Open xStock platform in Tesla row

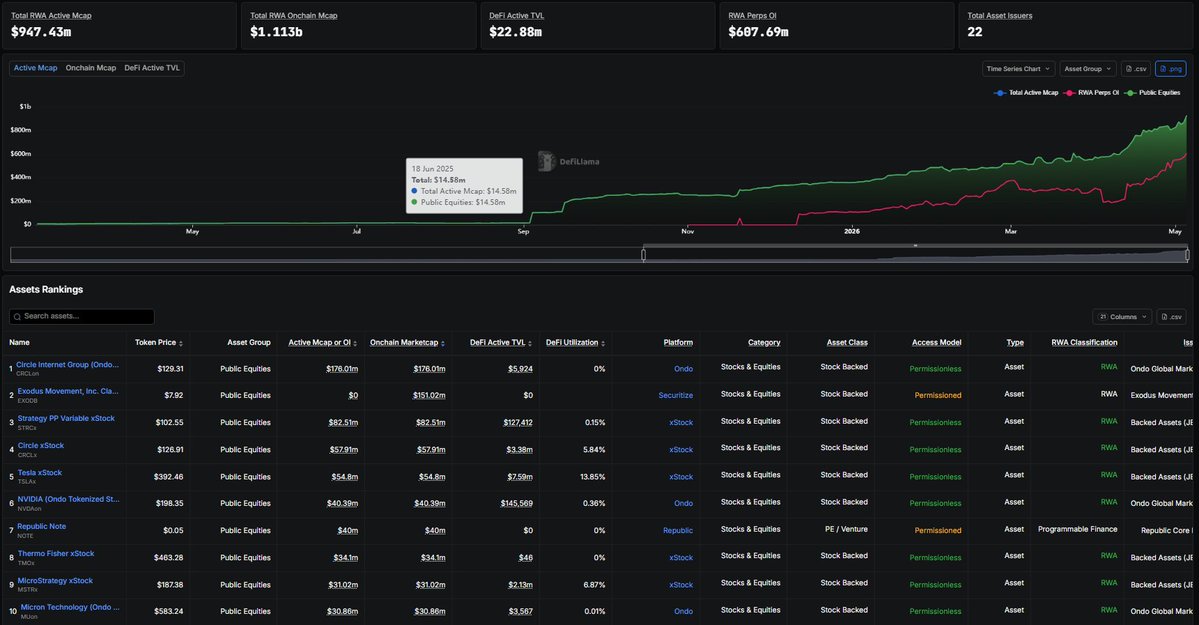point(681,477)
